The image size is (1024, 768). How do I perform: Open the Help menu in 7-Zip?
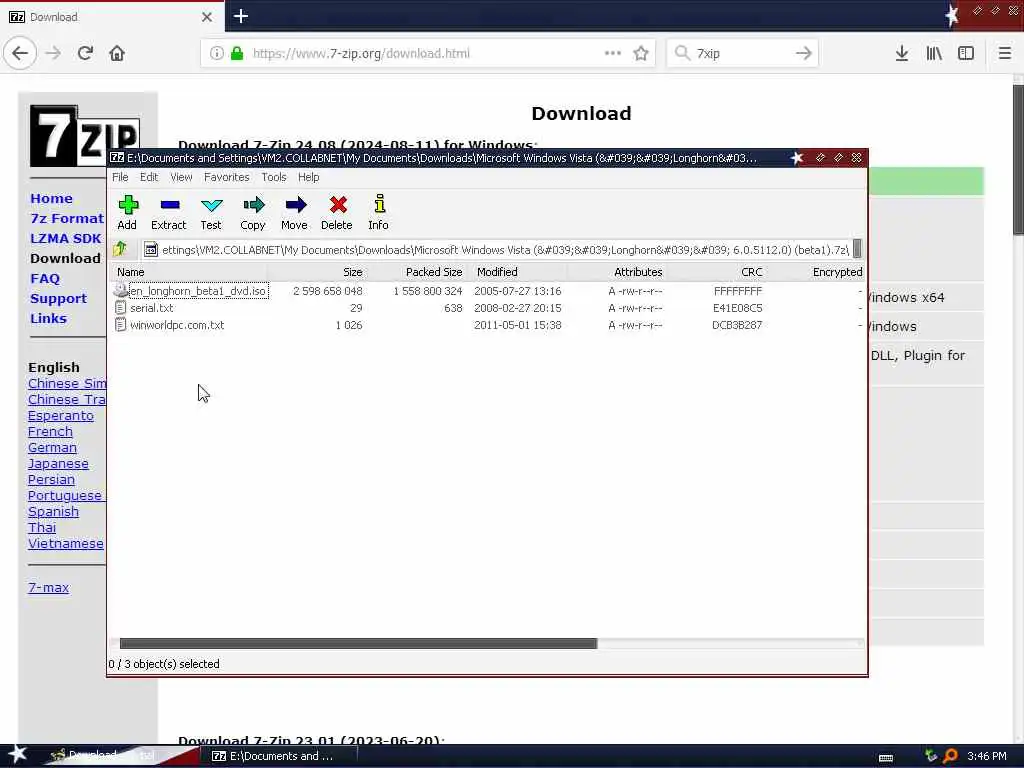(x=309, y=177)
